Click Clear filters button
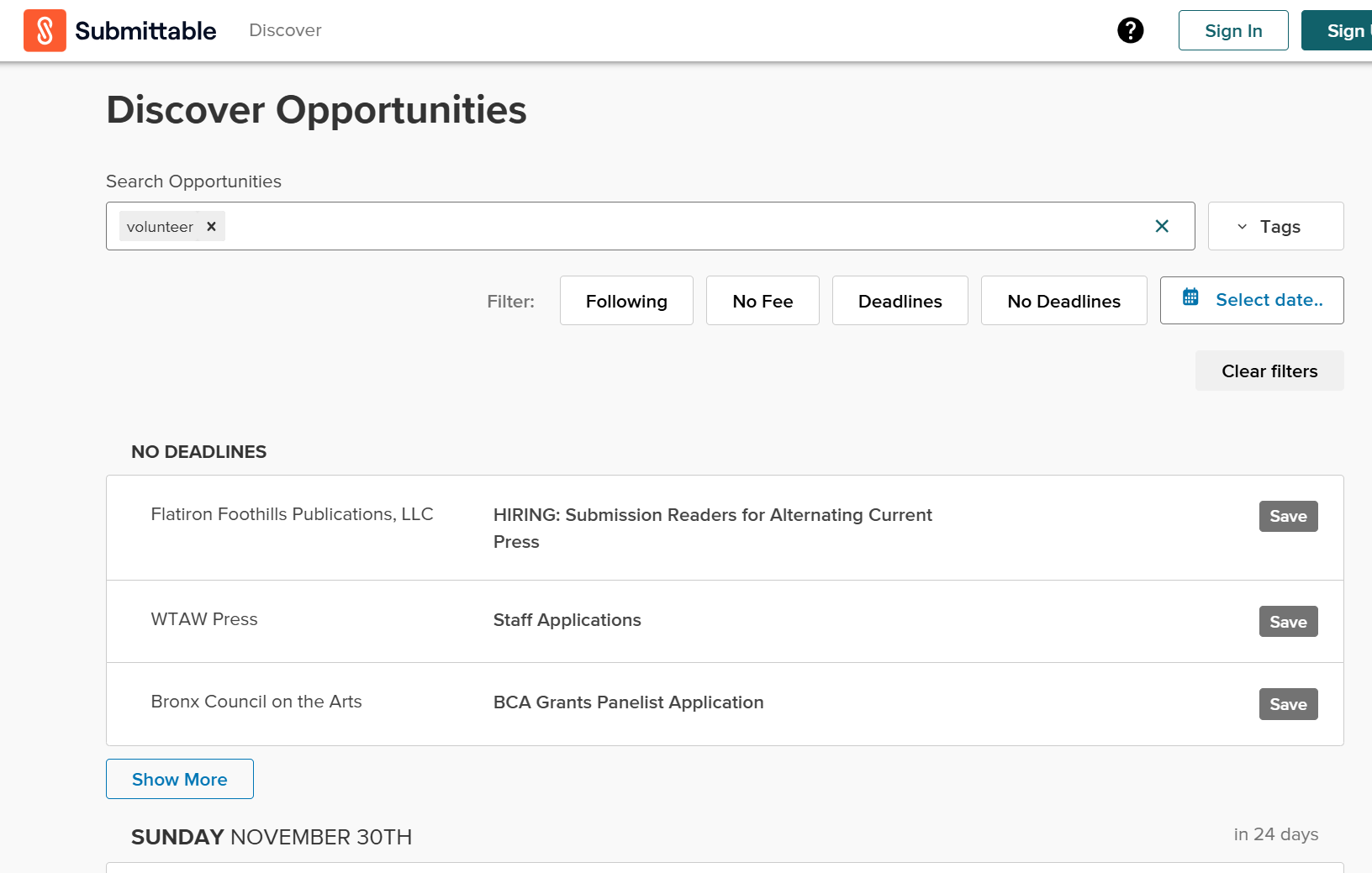 [1269, 371]
